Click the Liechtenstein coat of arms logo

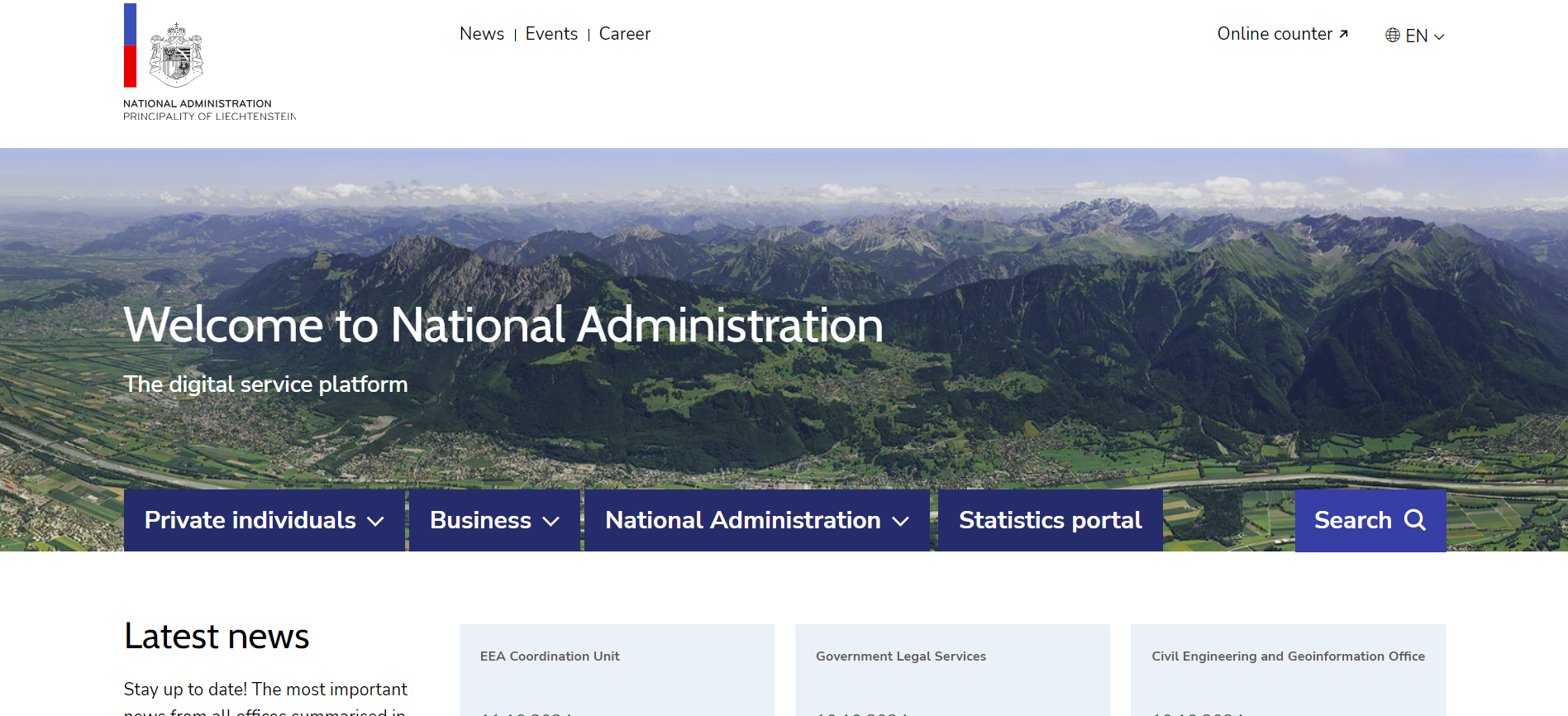click(x=176, y=55)
